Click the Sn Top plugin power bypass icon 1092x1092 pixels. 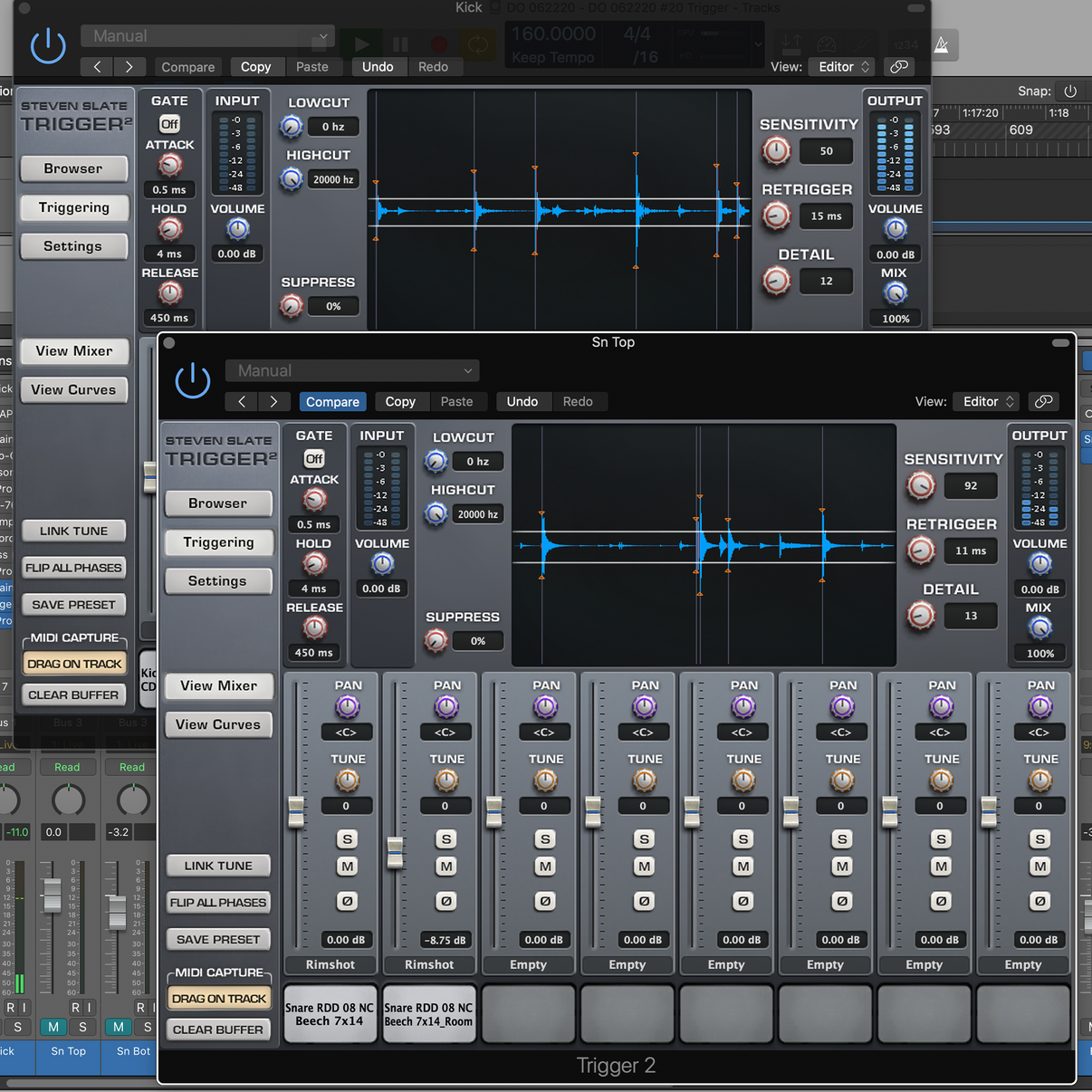tap(193, 380)
